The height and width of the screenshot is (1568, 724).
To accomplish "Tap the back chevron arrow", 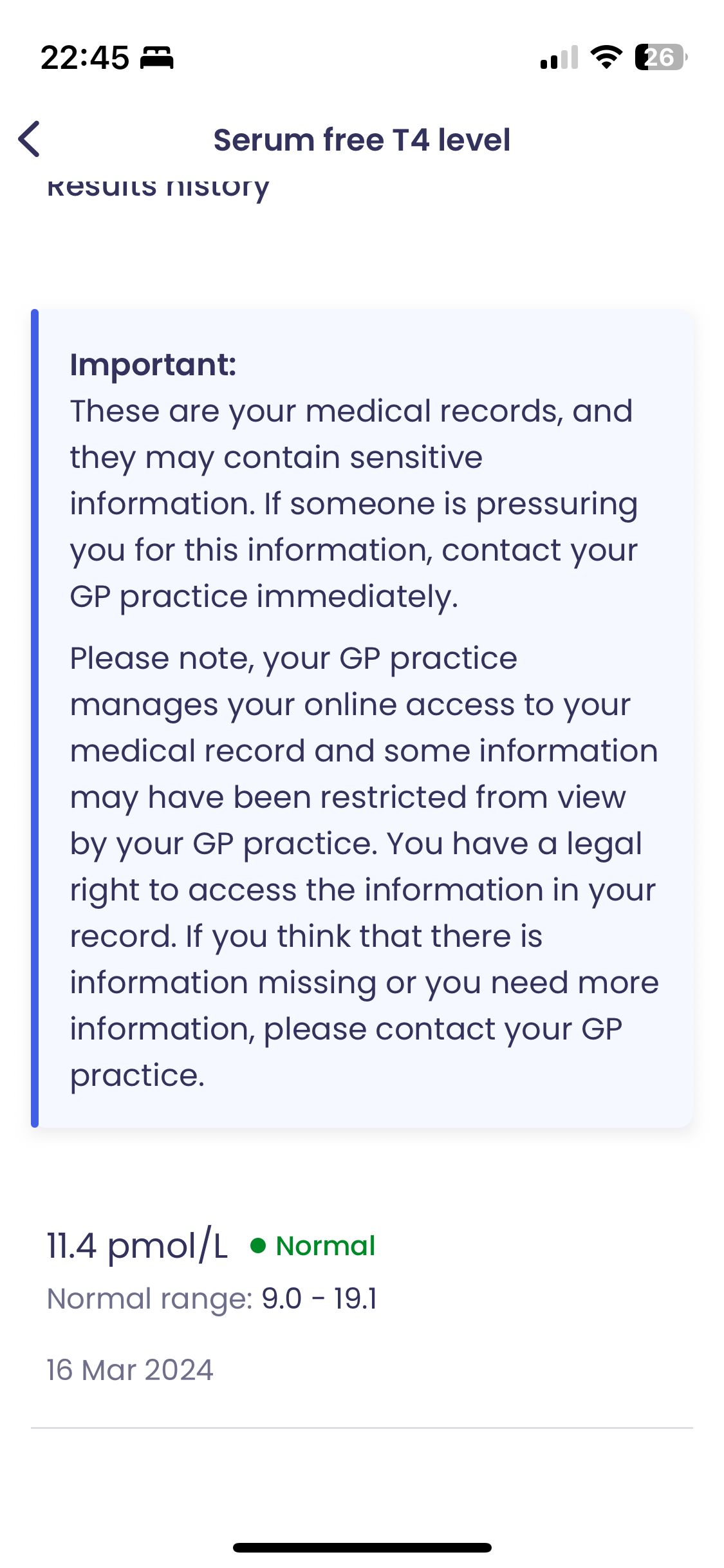I will [x=30, y=139].
